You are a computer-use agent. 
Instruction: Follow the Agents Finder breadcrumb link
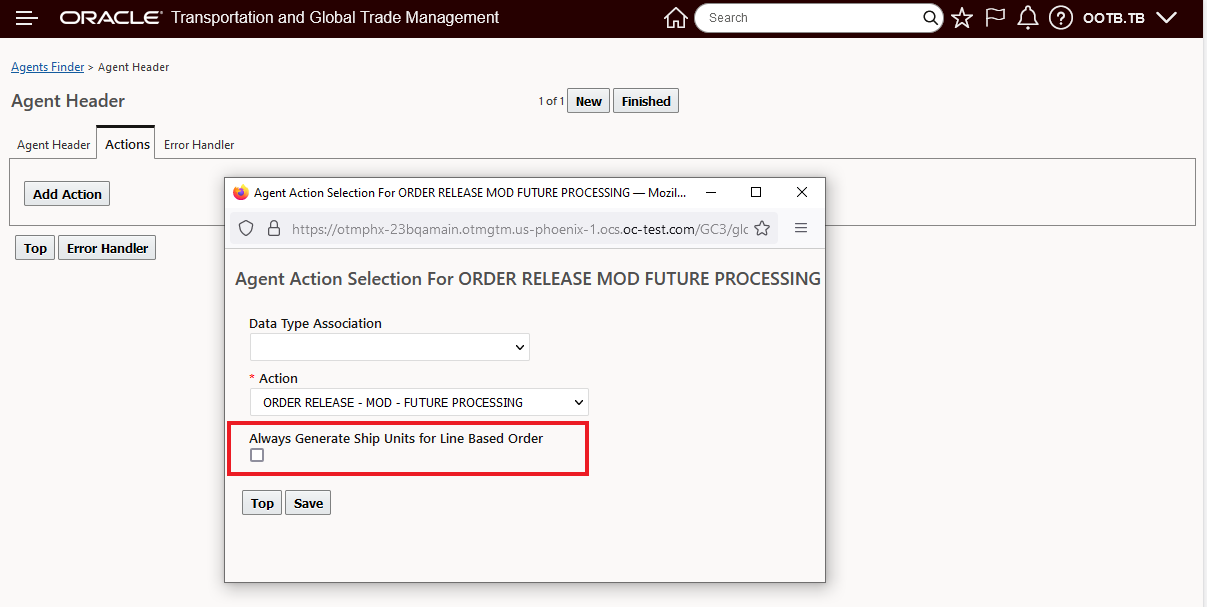pyautogui.click(x=48, y=67)
